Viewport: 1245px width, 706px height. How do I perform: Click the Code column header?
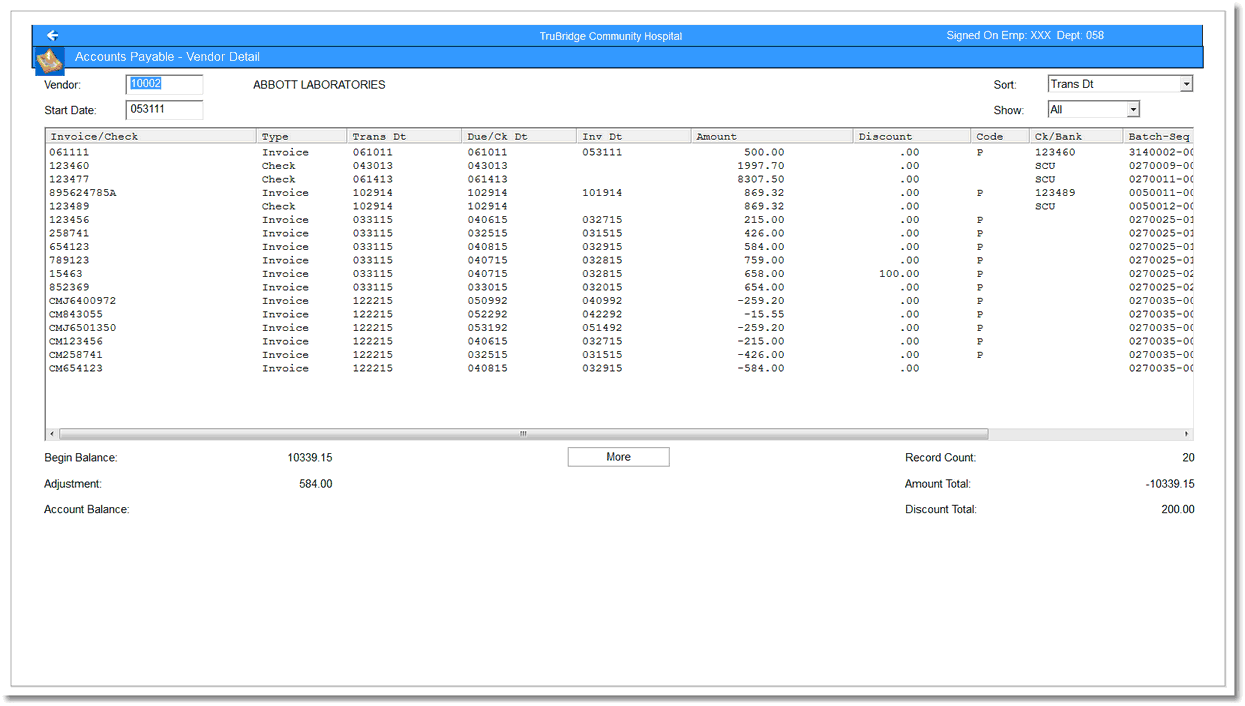point(1000,136)
